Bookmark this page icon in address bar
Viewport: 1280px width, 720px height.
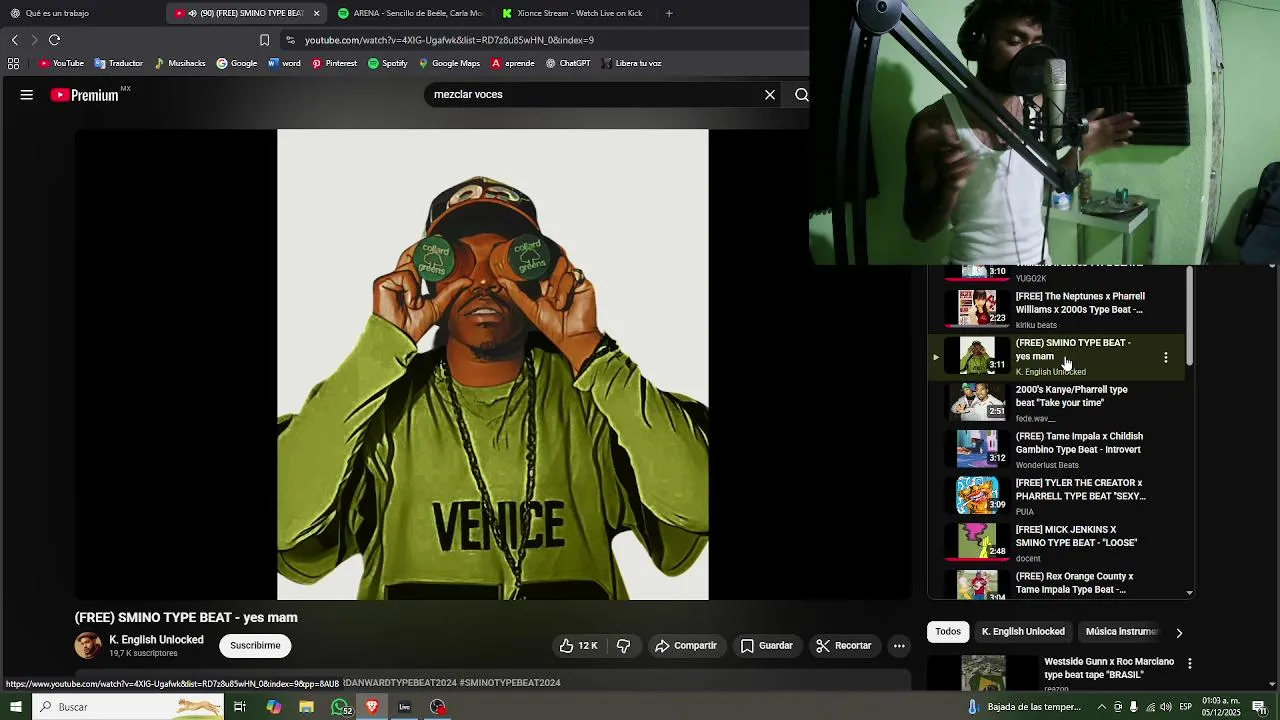[x=264, y=40]
